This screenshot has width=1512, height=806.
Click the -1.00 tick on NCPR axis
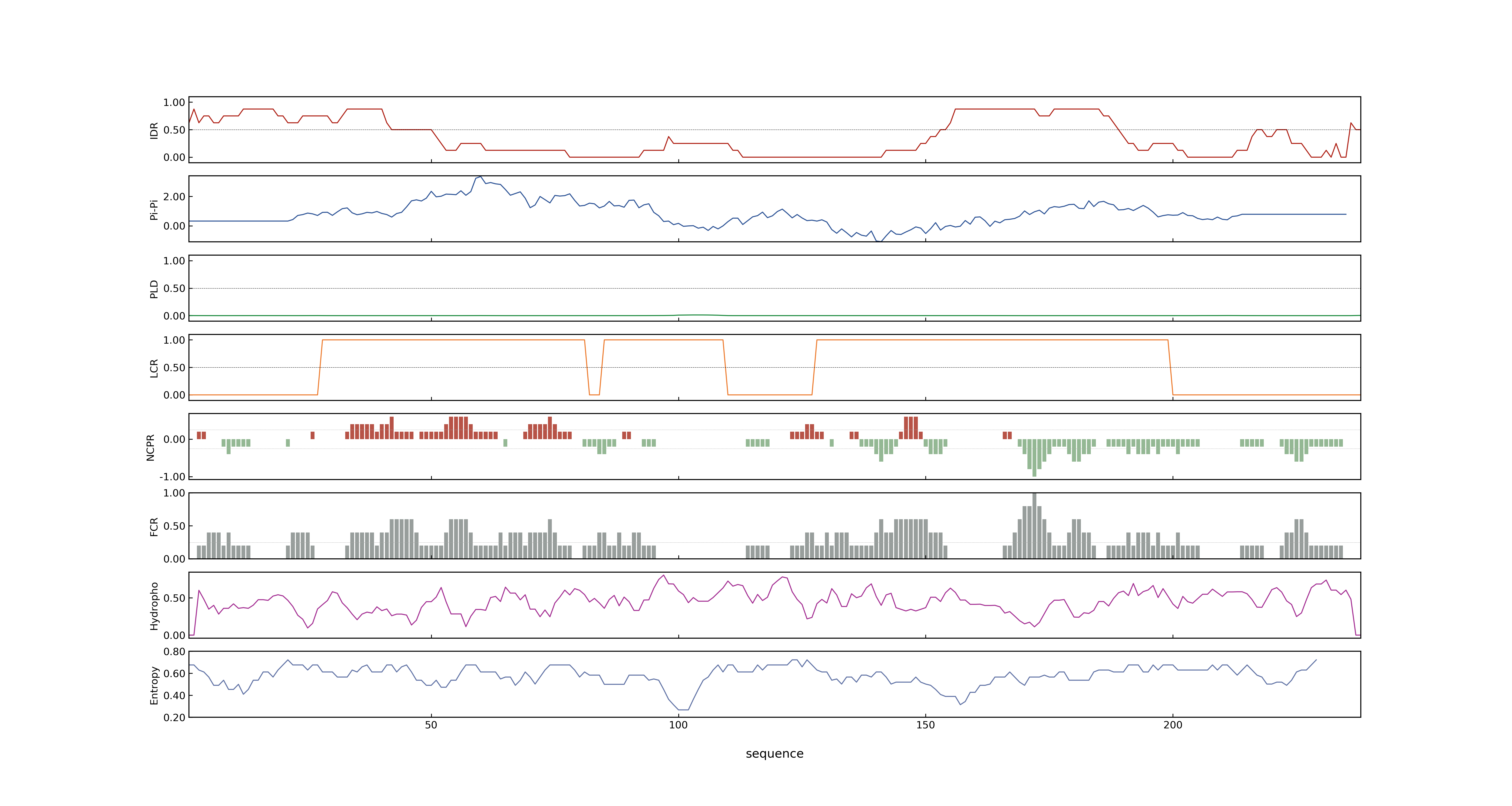172,477
